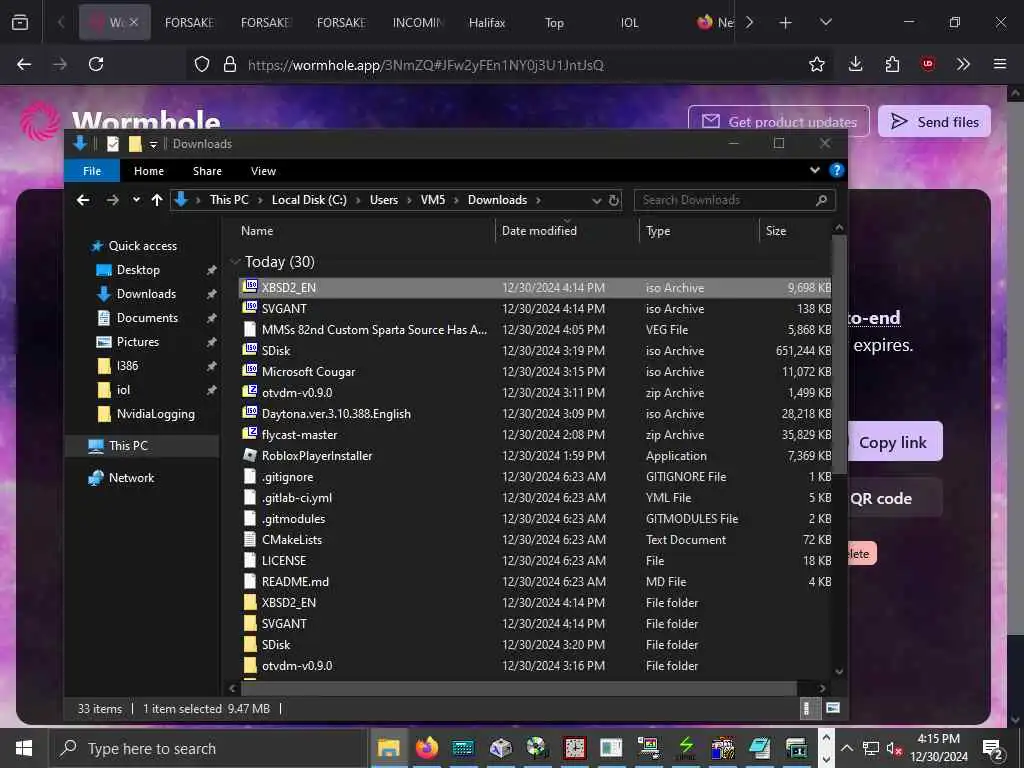1024x768 pixels.
Task: Select the flycast-master zip file
Action: point(534,434)
